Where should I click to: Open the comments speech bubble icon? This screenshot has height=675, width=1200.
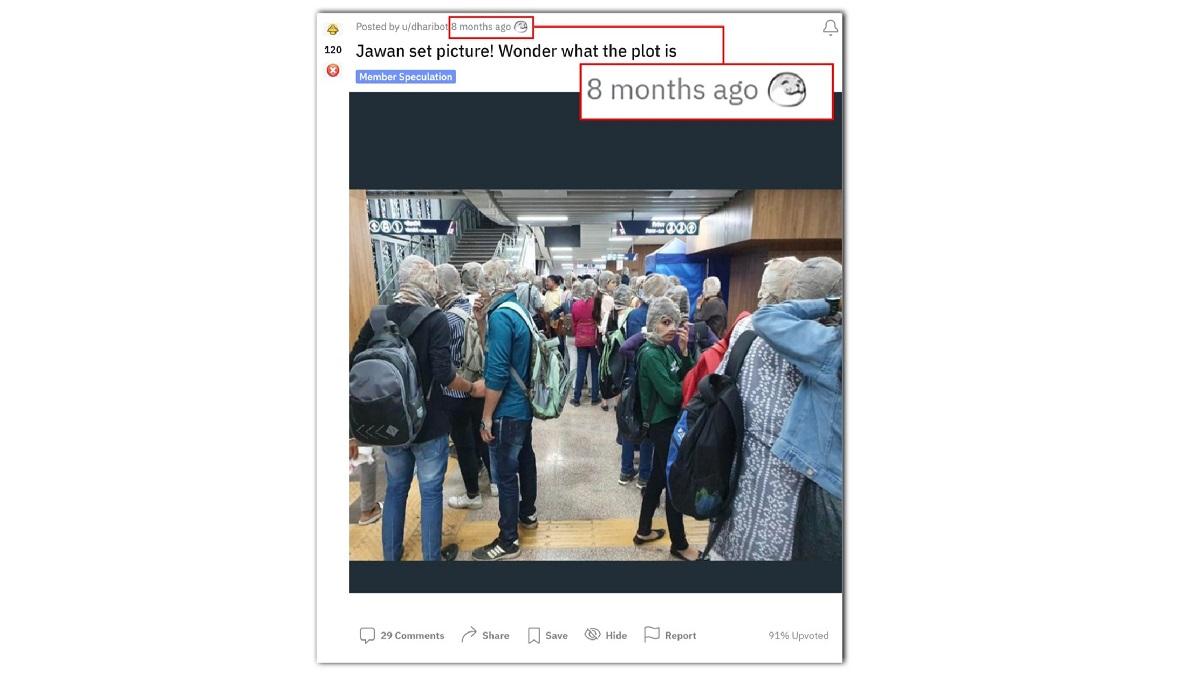point(367,635)
